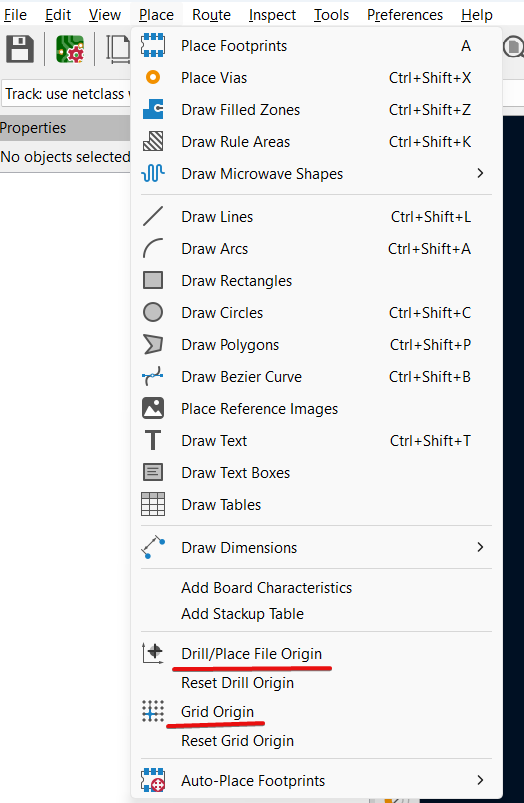Expand the Auto-Place Footprints submenu arrow
Viewport: 524px width, 803px height.
[x=480, y=780]
